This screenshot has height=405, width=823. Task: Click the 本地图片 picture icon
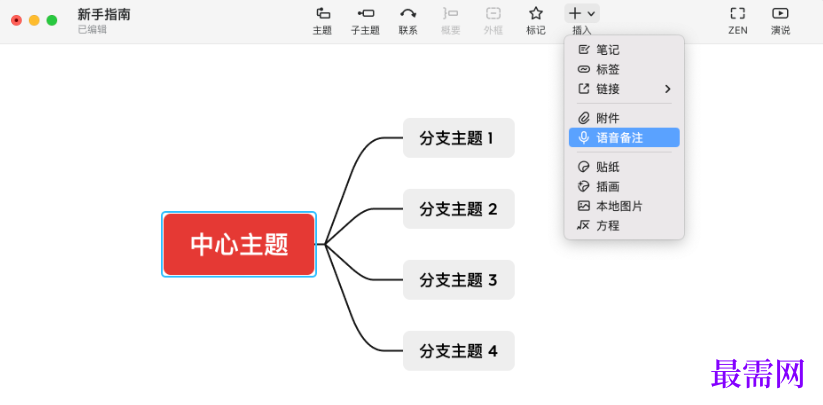(584, 206)
